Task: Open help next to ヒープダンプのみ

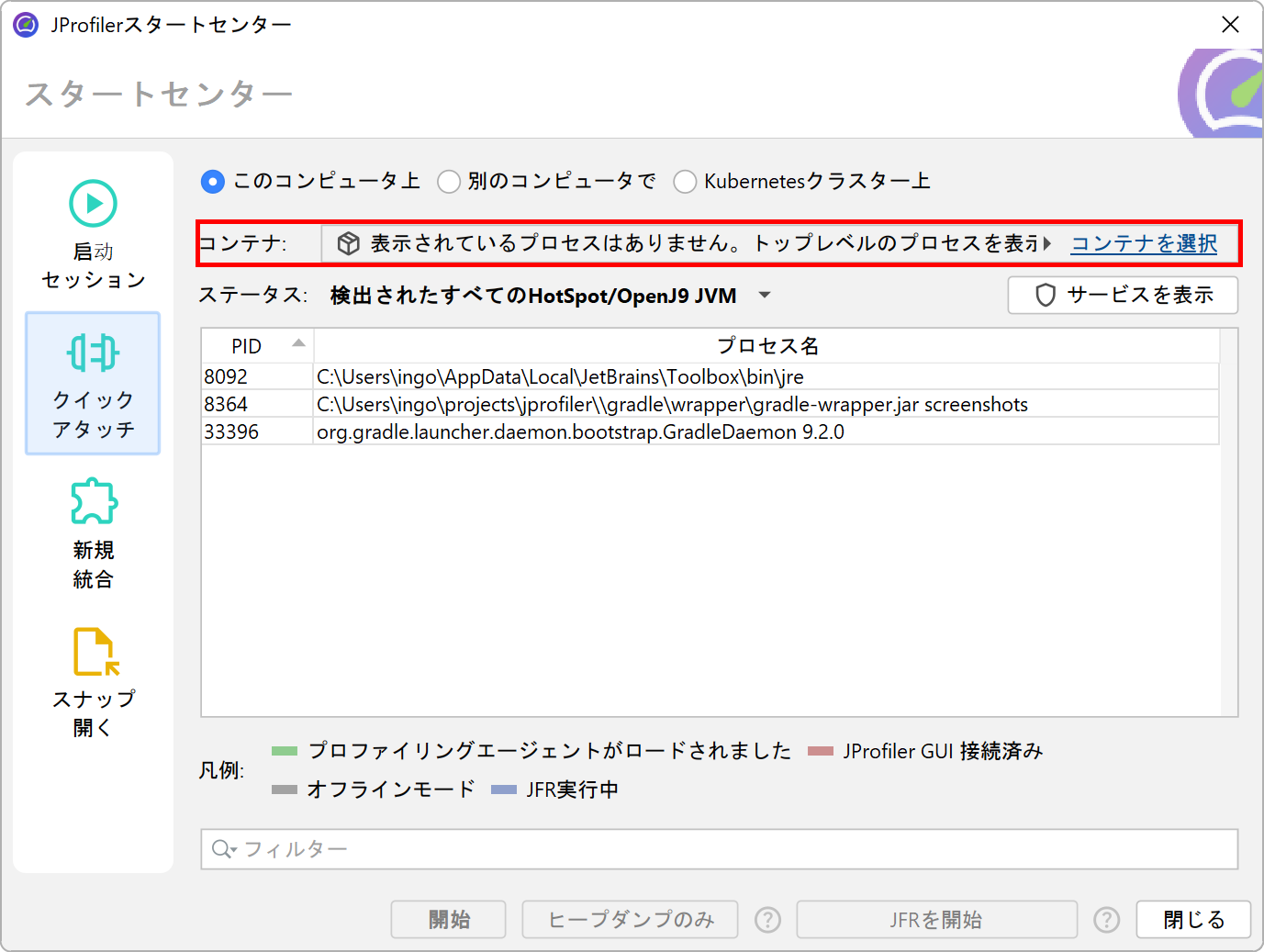Action: tap(767, 920)
